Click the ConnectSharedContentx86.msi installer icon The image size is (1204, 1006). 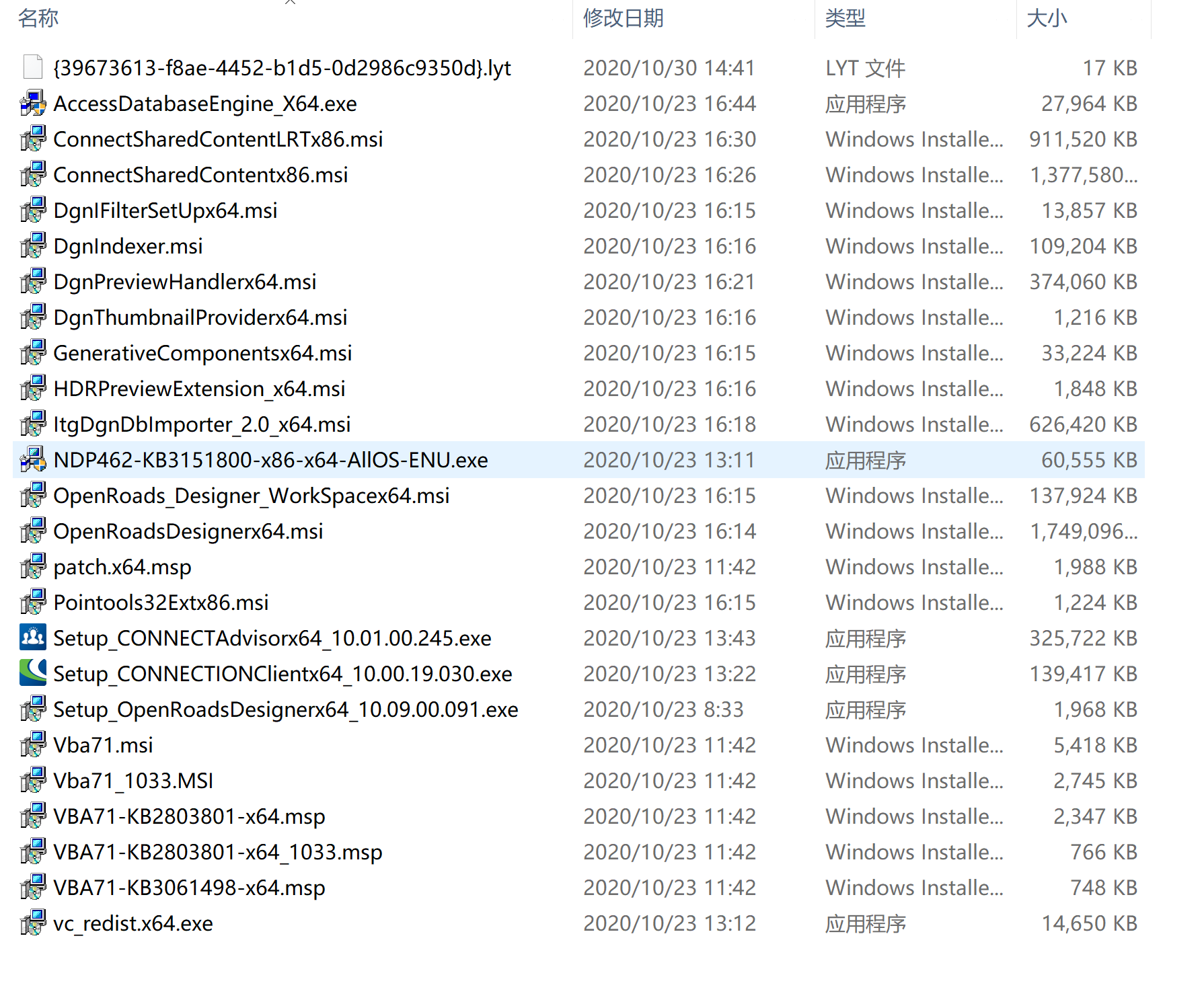click(33, 174)
